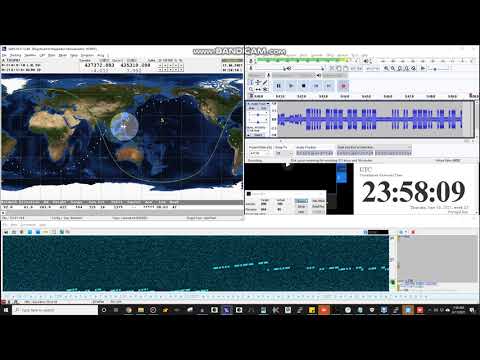Select the Audacity Draw (pencil) tool

click(265, 82)
